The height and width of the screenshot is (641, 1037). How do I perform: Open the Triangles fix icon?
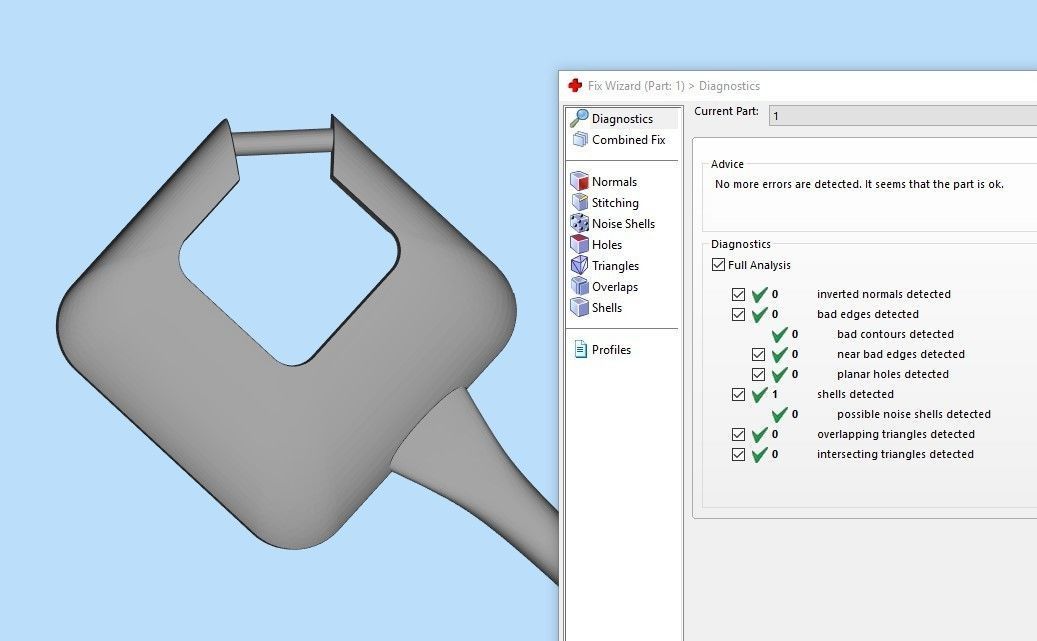point(579,266)
